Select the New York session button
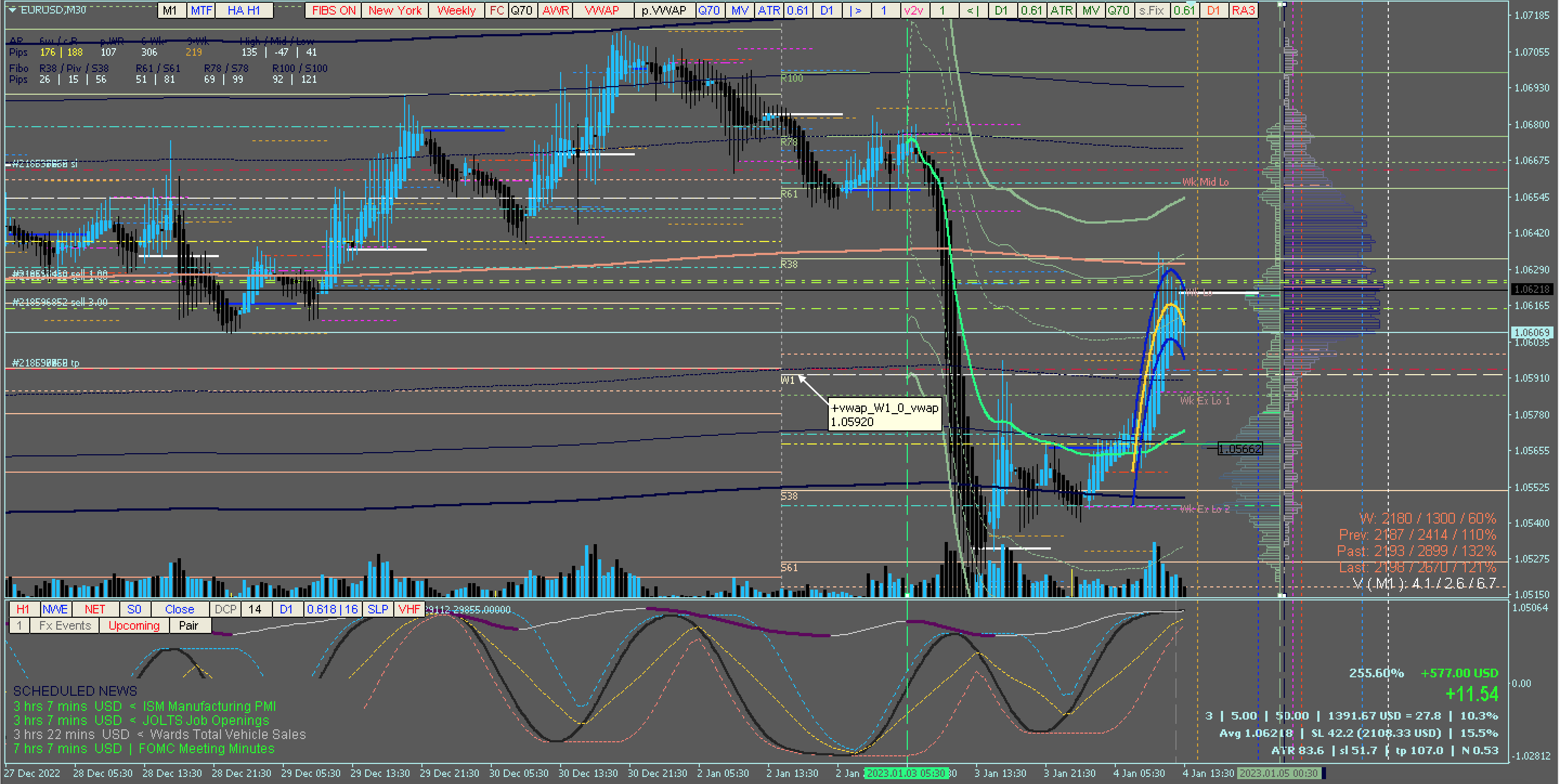The height and width of the screenshot is (784, 1560). [x=395, y=10]
